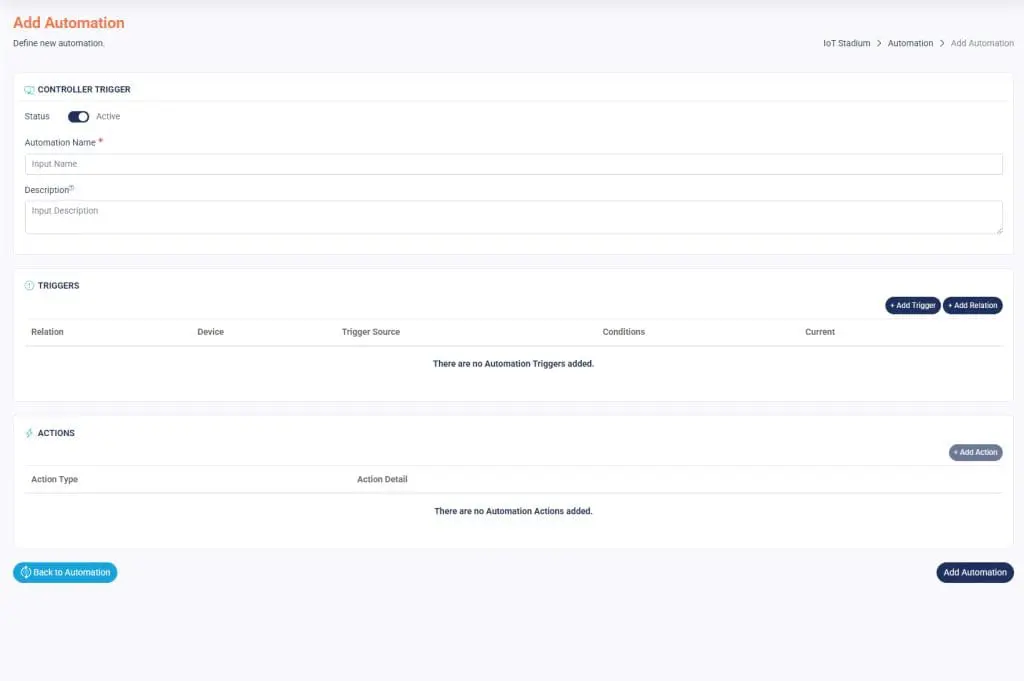Submit with the Add Automation button

coord(974,573)
